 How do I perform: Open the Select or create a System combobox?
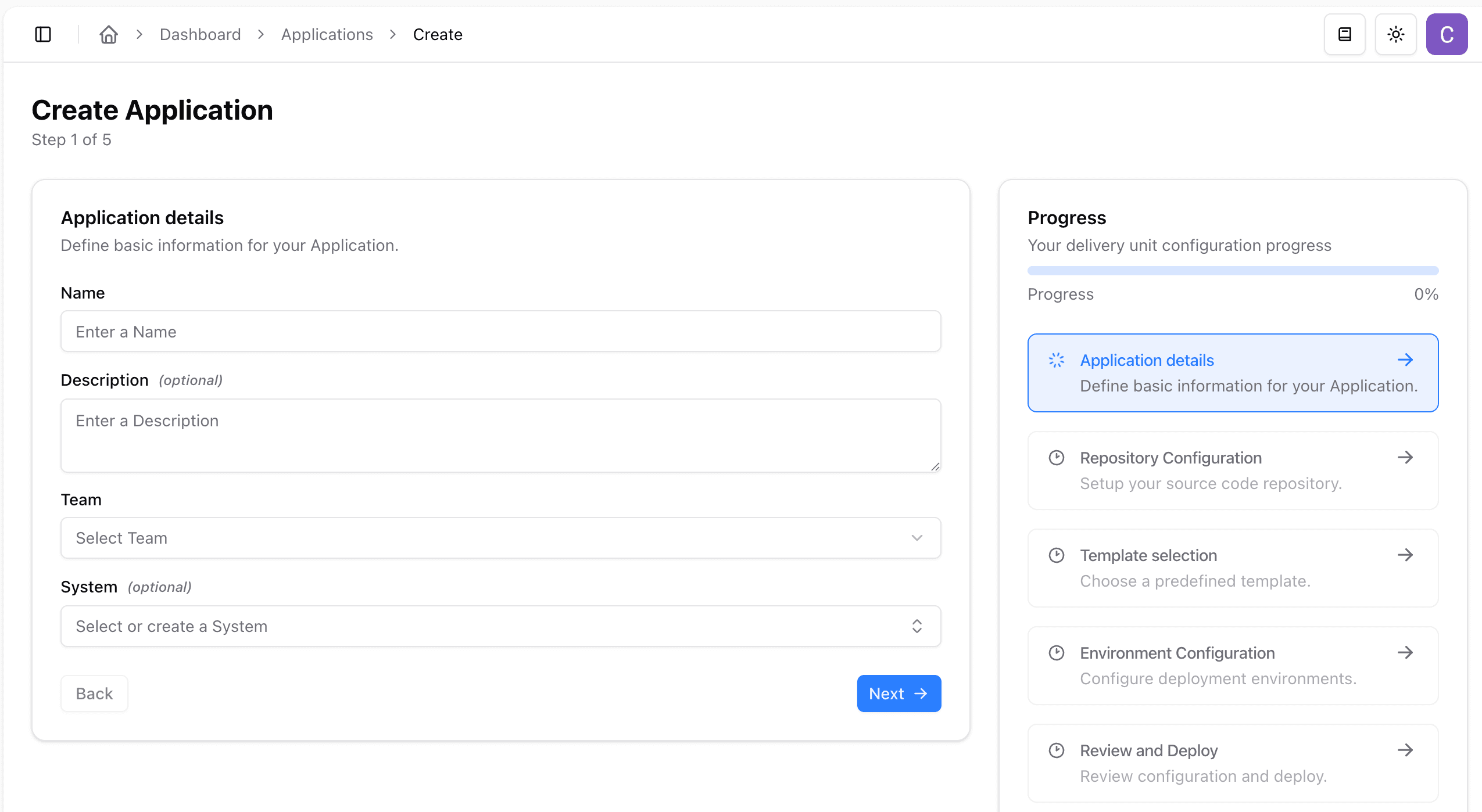[501, 626]
